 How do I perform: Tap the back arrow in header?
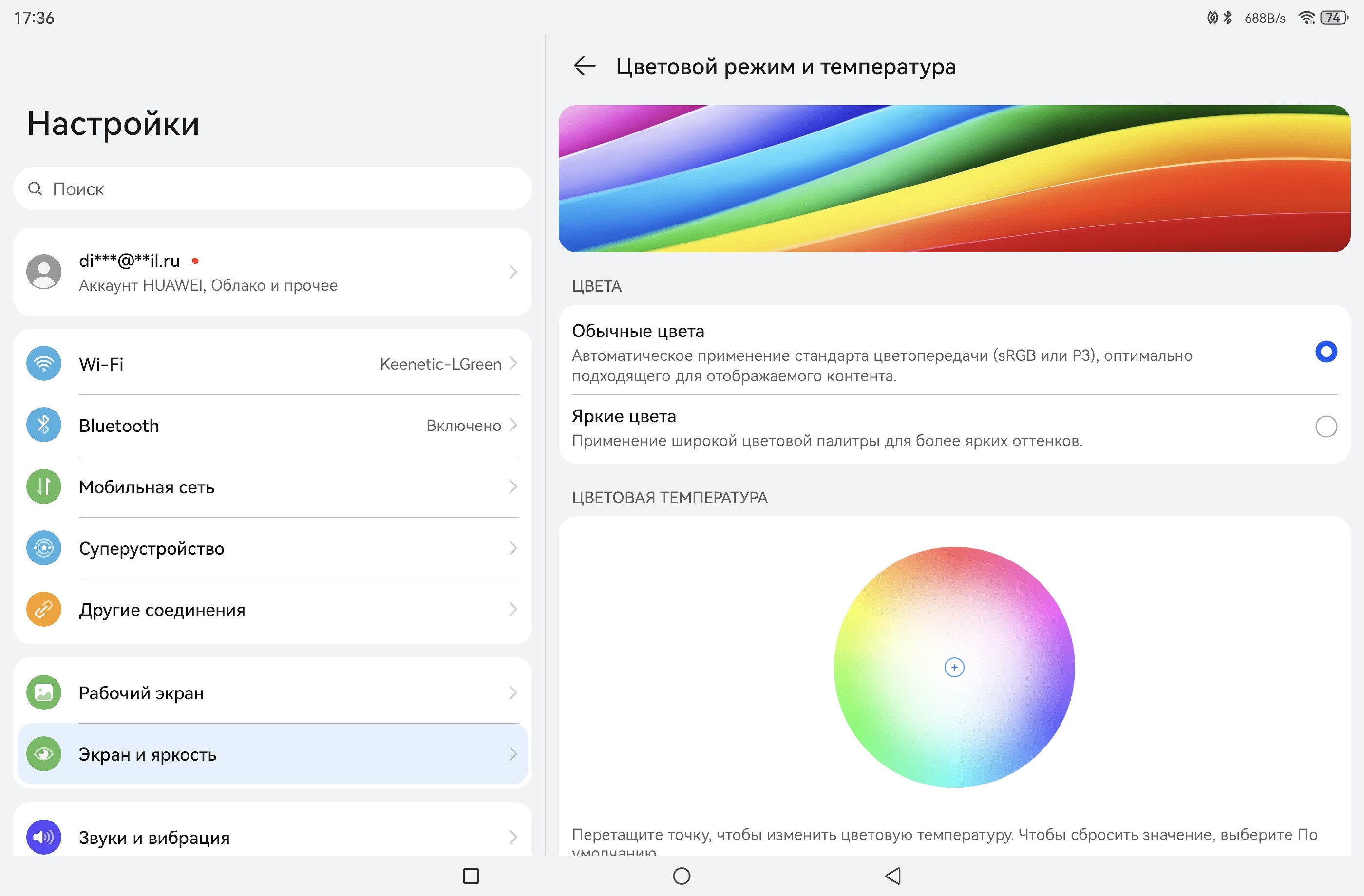coord(584,66)
